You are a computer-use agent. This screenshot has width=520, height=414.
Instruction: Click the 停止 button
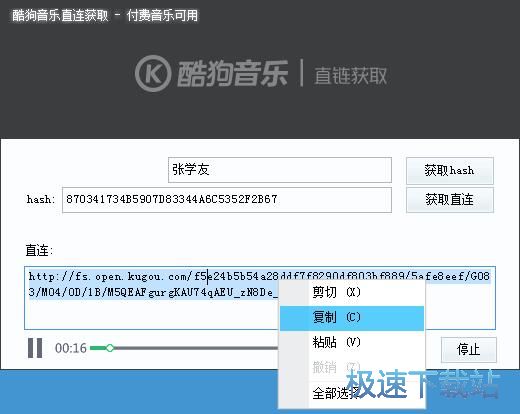[469, 350]
